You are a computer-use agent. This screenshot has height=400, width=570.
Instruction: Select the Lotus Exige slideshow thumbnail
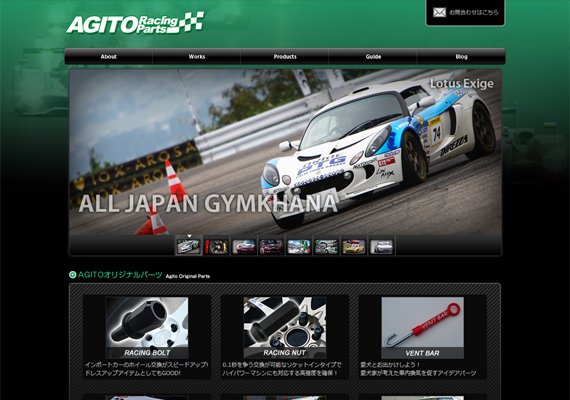click(x=188, y=247)
